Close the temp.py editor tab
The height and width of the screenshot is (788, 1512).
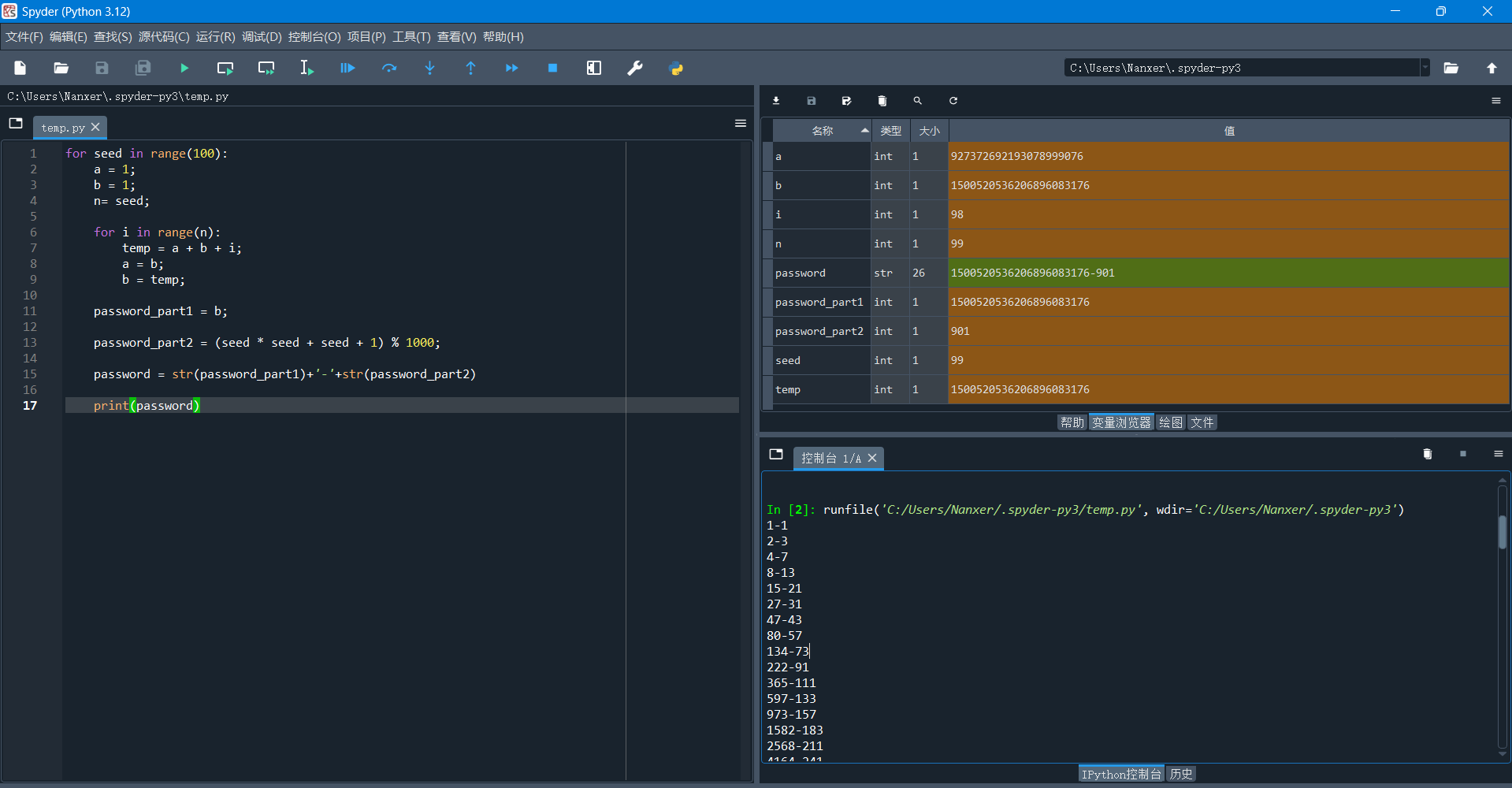(95, 127)
